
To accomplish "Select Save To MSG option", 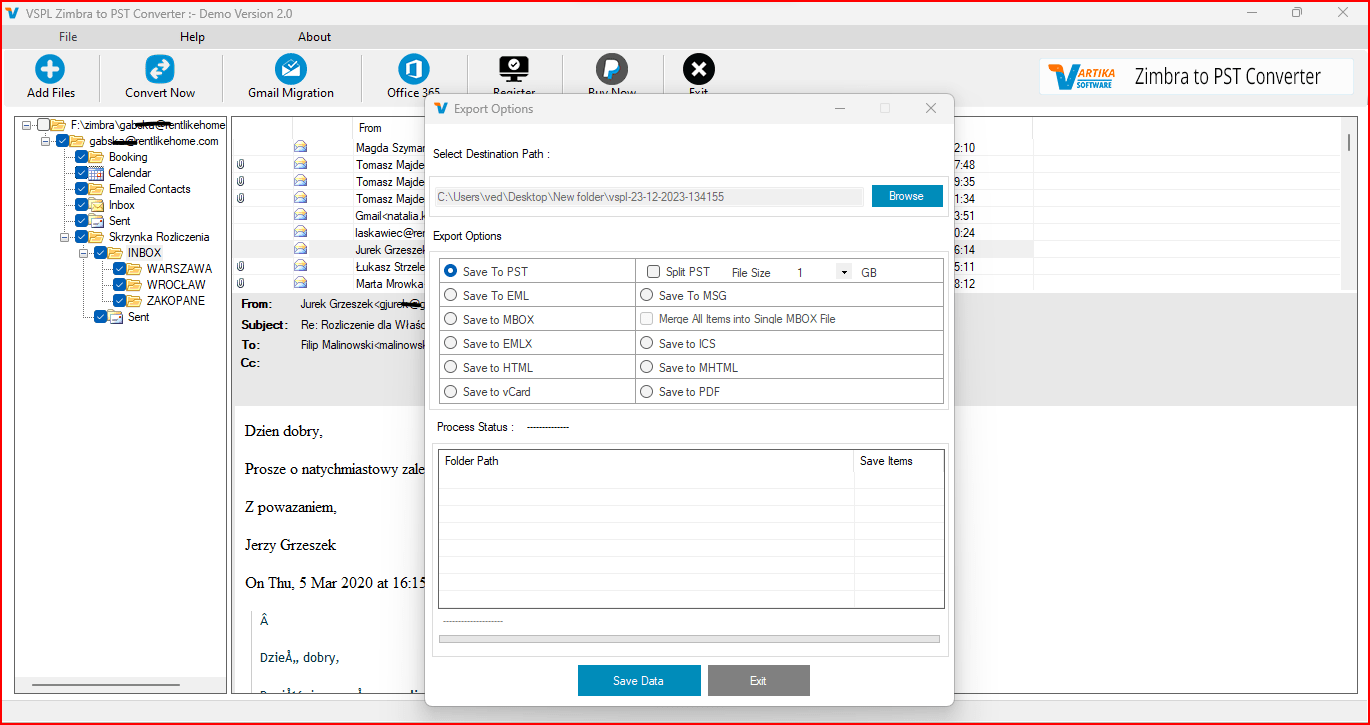I will [x=647, y=295].
